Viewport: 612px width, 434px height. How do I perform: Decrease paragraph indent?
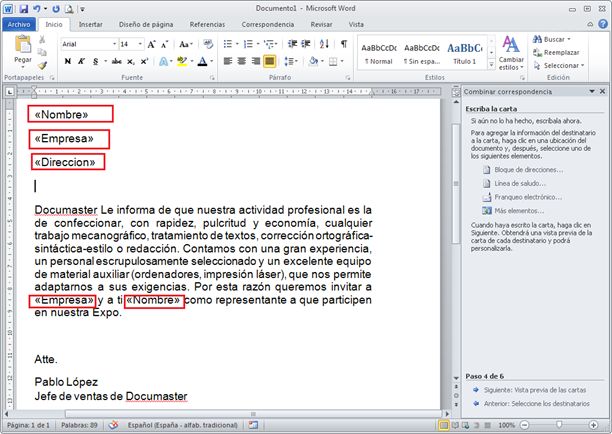(x=292, y=44)
